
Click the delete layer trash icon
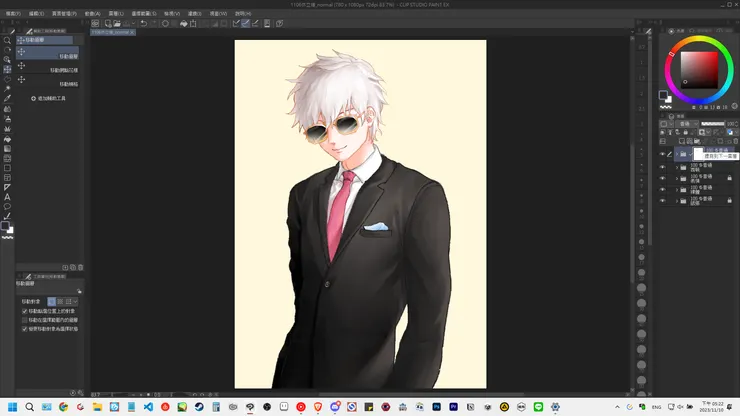pyautogui.click(x=735, y=141)
